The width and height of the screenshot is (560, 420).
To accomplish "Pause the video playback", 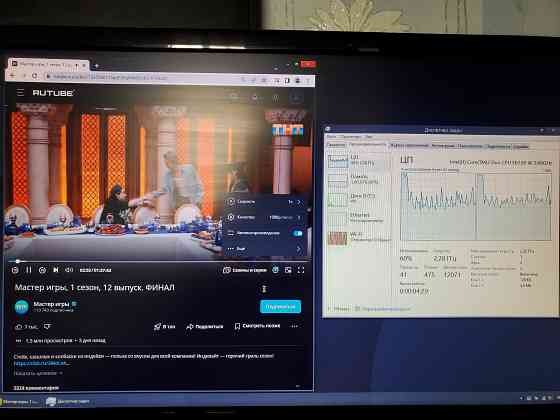I will pyautogui.click(x=29, y=270).
